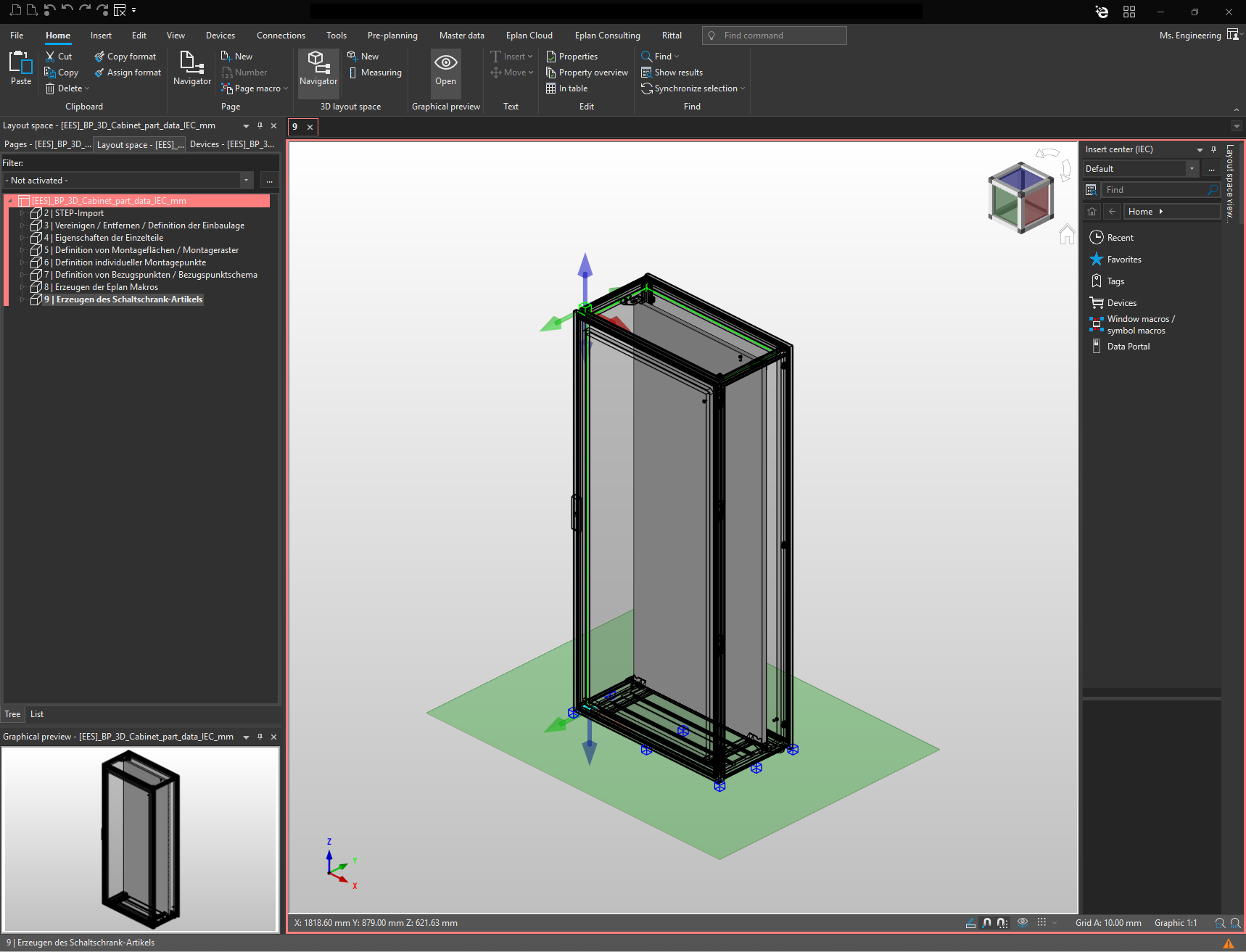Open Properties from Edit group
1246x952 pixels.
[x=572, y=57]
